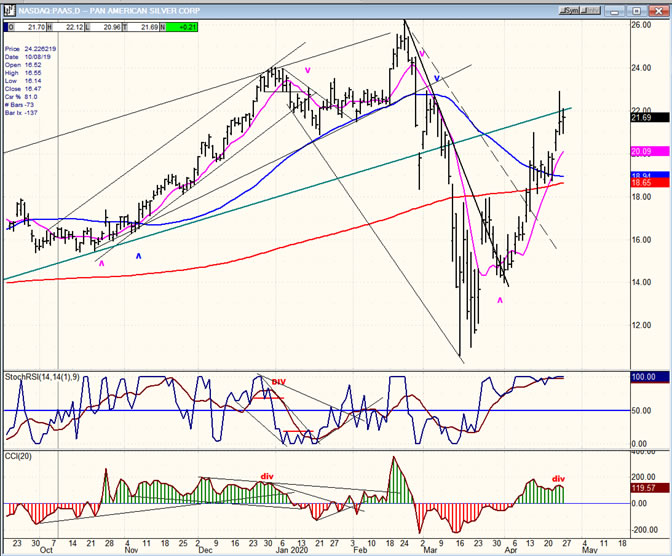
Task: Click the magenta 20.09 moving average label
Action: (650, 151)
